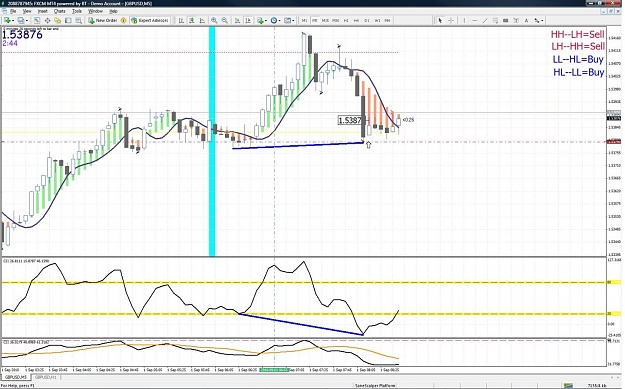Select the M30 timeframe

(336, 20)
